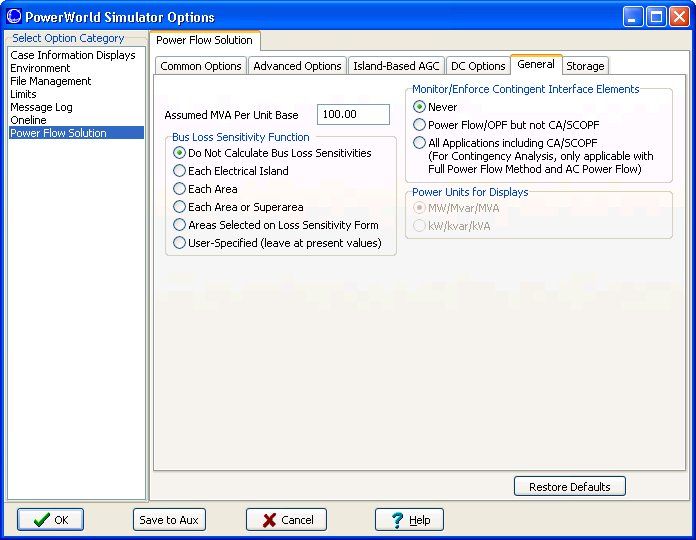Open the DC Options tab
The width and height of the screenshot is (696, 540).
[x=478, y=66]
